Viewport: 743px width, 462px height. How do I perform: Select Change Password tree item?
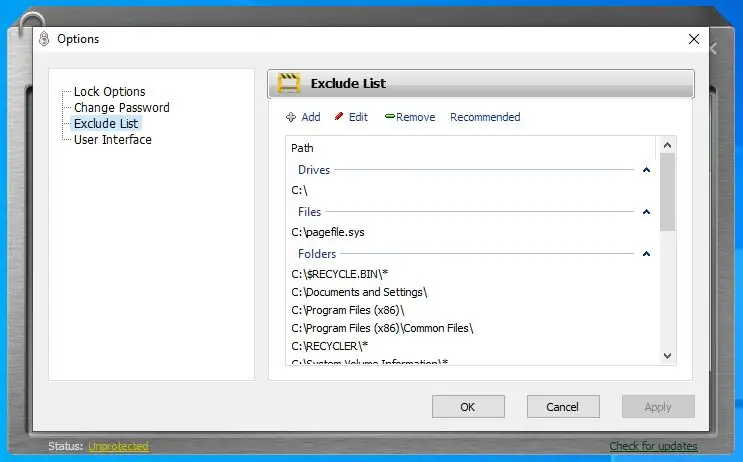[x=121, y=108]
